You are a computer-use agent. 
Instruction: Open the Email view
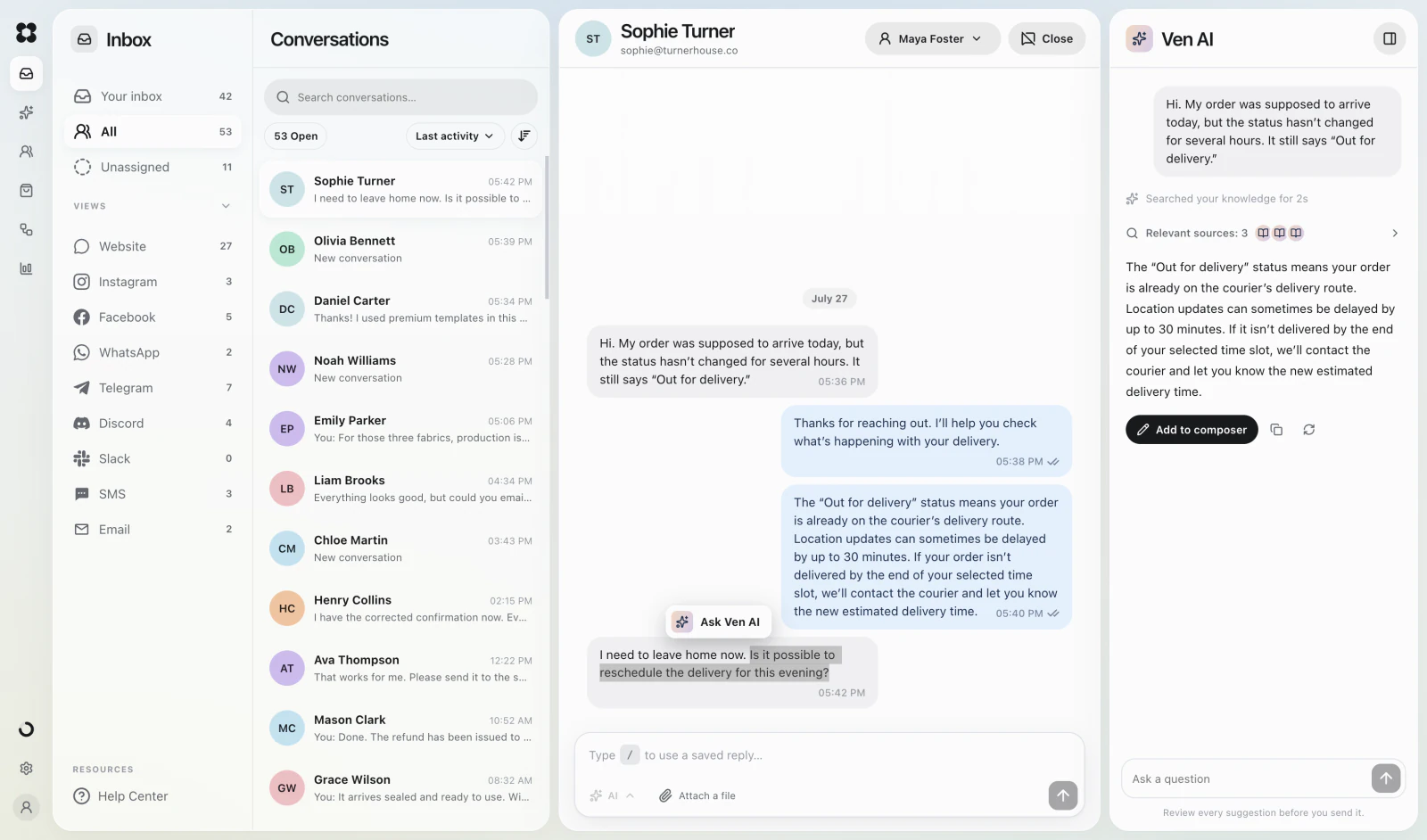[x=153, y=530]
